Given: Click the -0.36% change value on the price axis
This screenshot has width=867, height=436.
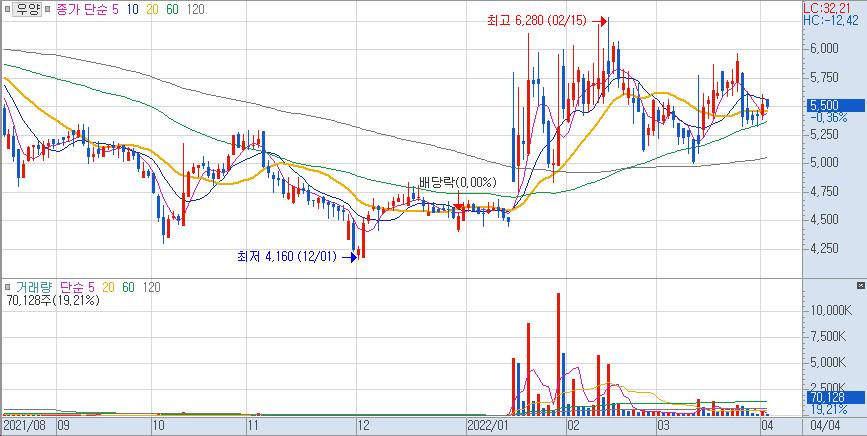Looking at the screenshot, I should point(828,117).
